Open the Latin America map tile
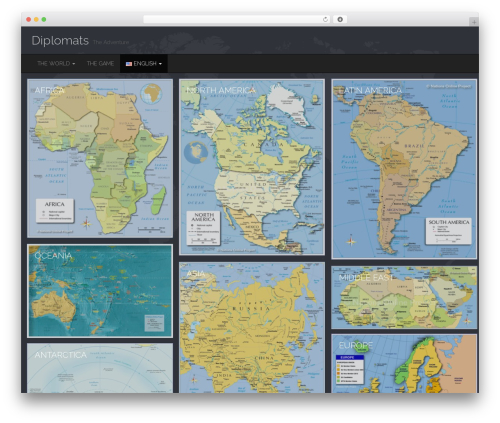This screenshot has height=423, width=500. (x=404, y=169)
